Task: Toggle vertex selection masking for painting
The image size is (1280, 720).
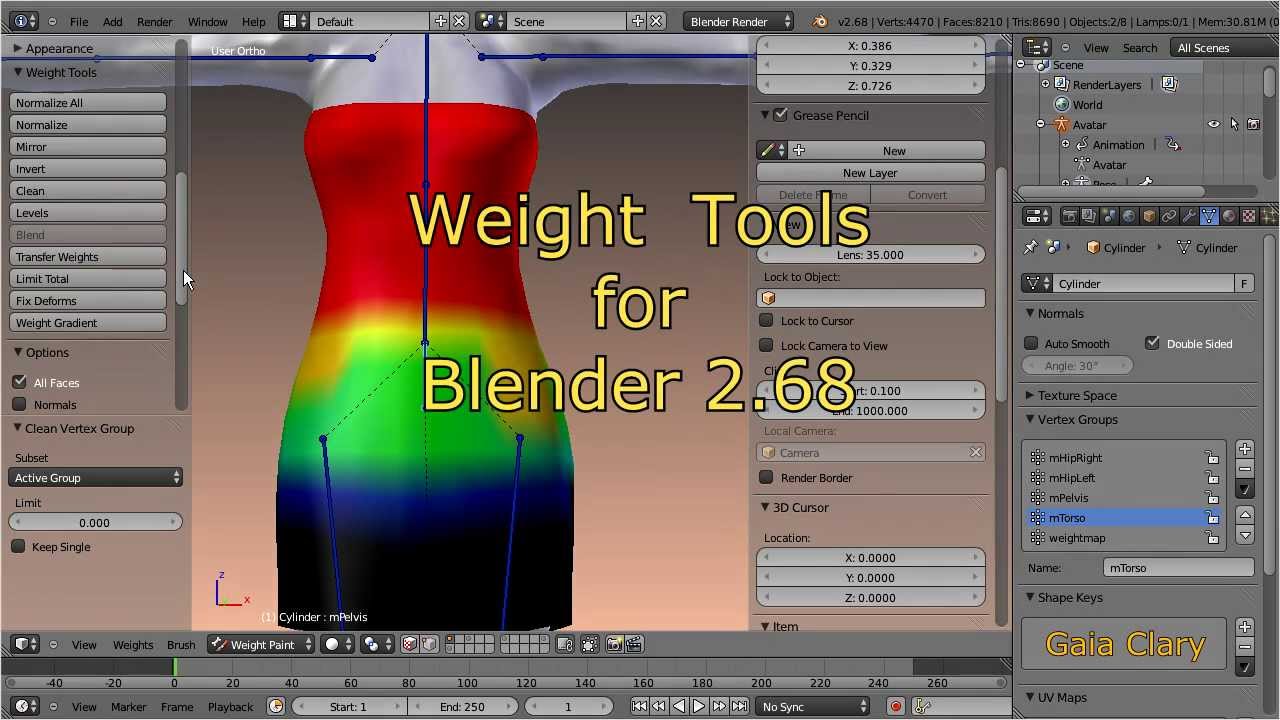Action: click(x=429, y=645)
